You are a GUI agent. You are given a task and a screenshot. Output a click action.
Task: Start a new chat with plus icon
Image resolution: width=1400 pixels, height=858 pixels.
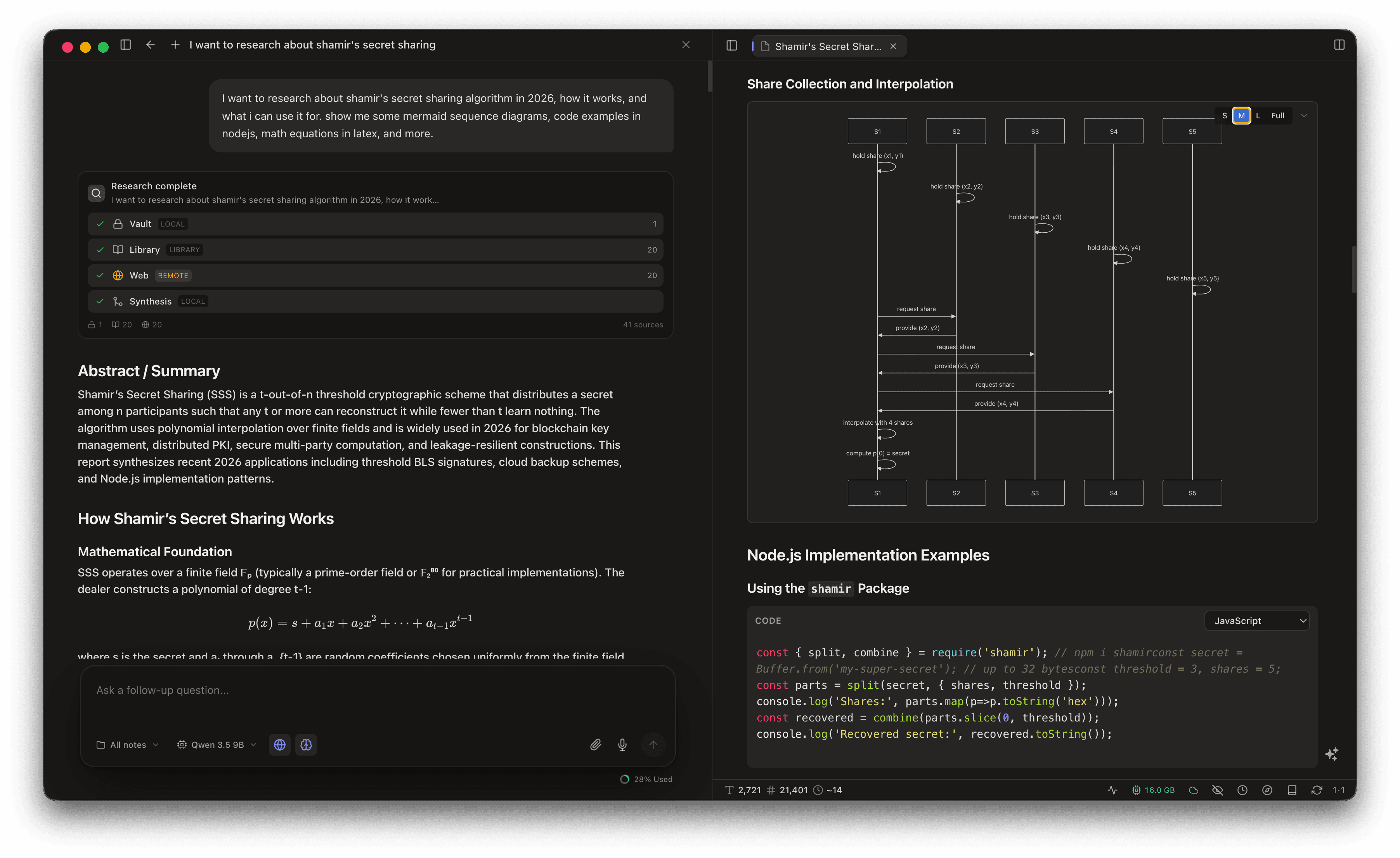(x=175, y=45)
